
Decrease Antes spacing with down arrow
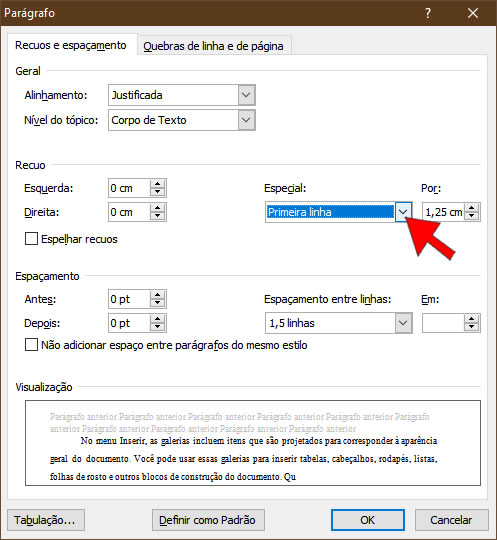click(157, 303)
